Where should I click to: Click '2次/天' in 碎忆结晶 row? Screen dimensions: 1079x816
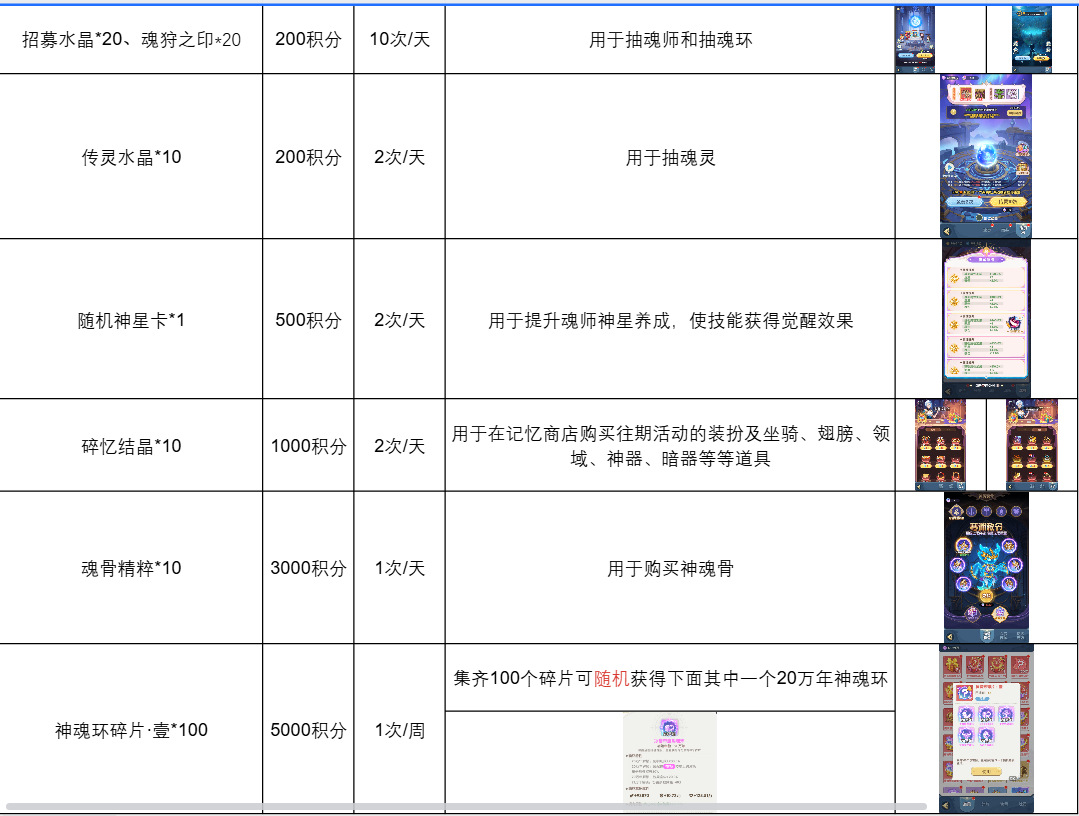400,447
